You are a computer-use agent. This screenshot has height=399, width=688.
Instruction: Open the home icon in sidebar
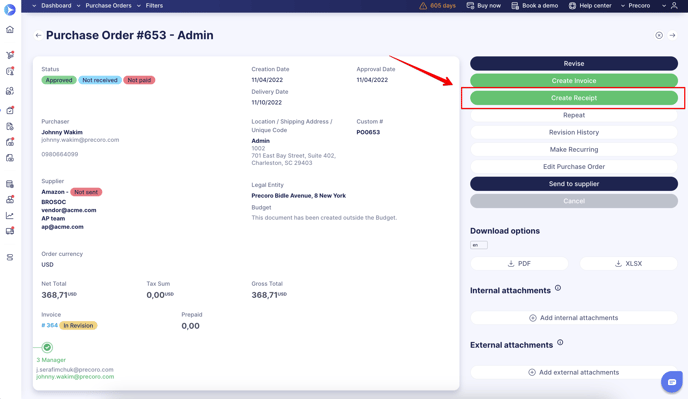10,29
